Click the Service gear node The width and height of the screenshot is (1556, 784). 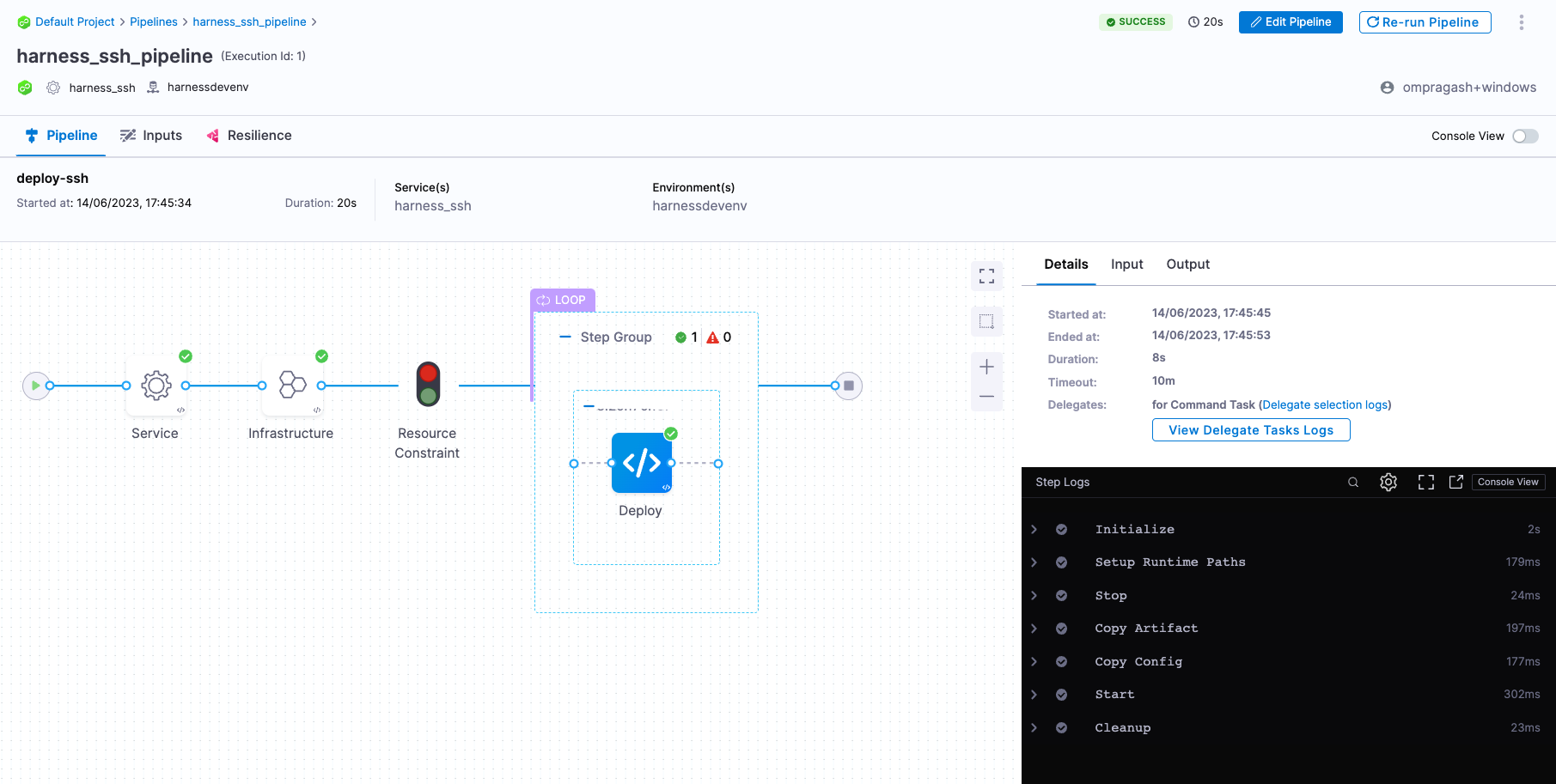[x=156, y=386]
